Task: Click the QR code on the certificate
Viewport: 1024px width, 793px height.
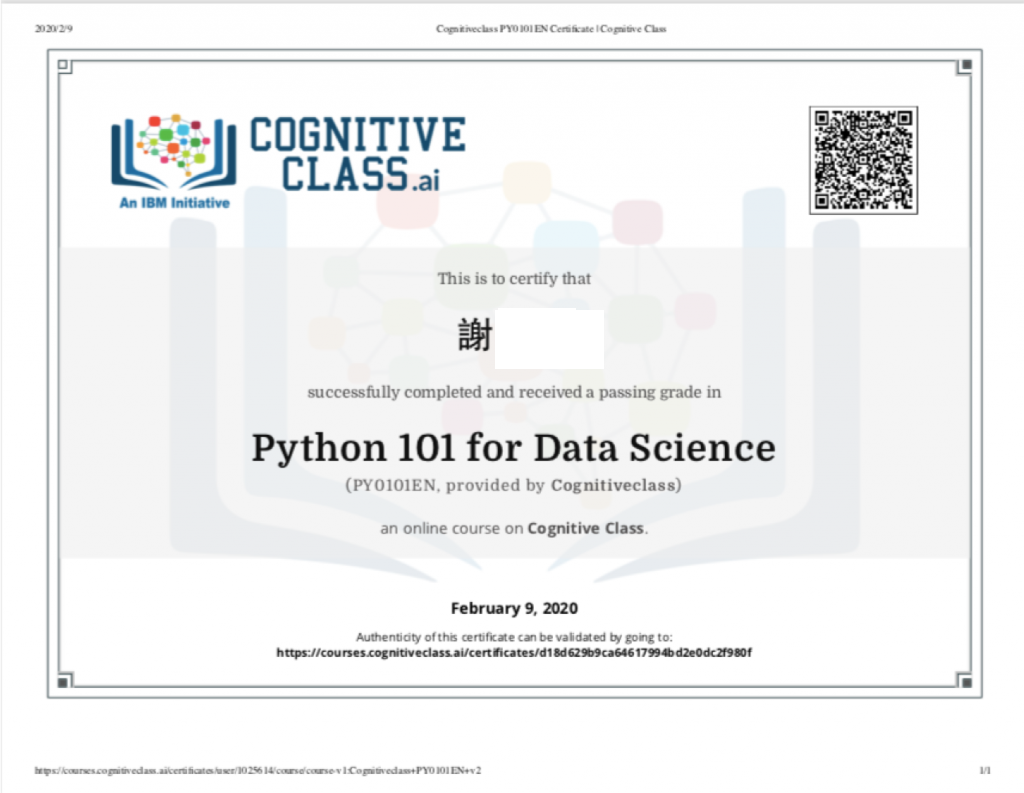Action: click(x=863, y=160)
